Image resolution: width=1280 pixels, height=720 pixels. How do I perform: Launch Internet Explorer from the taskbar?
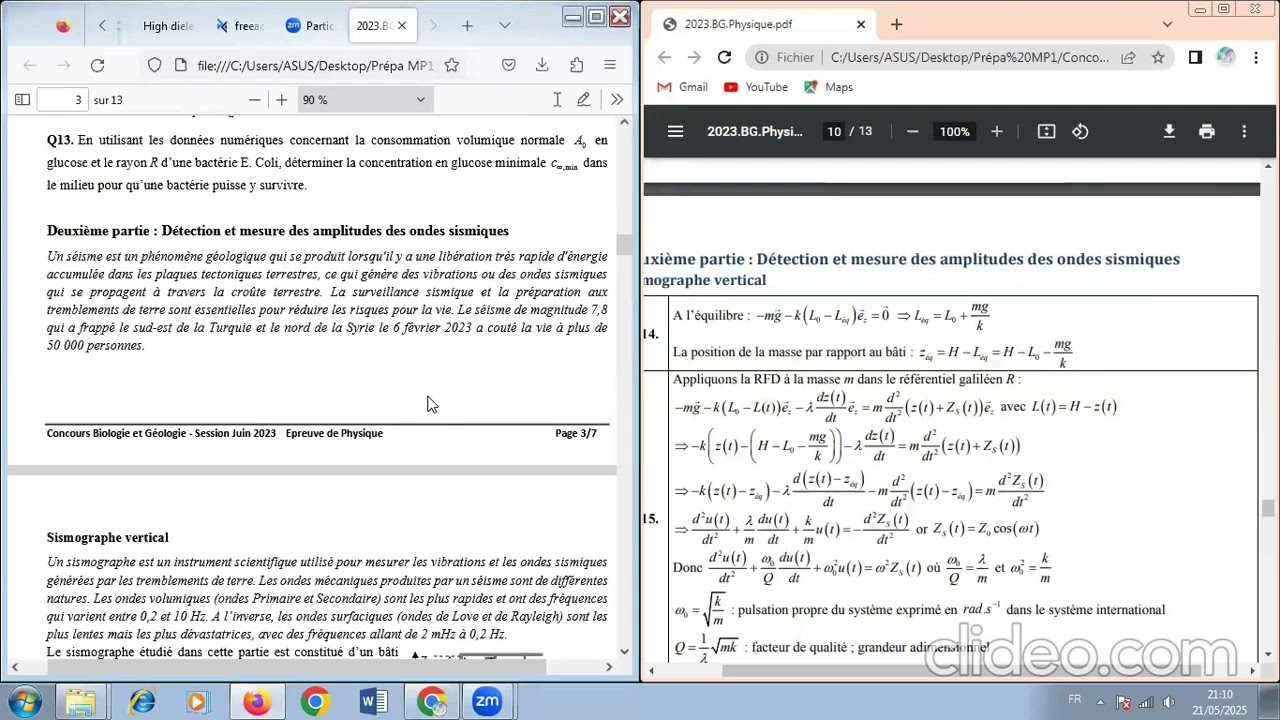(141, 701)
